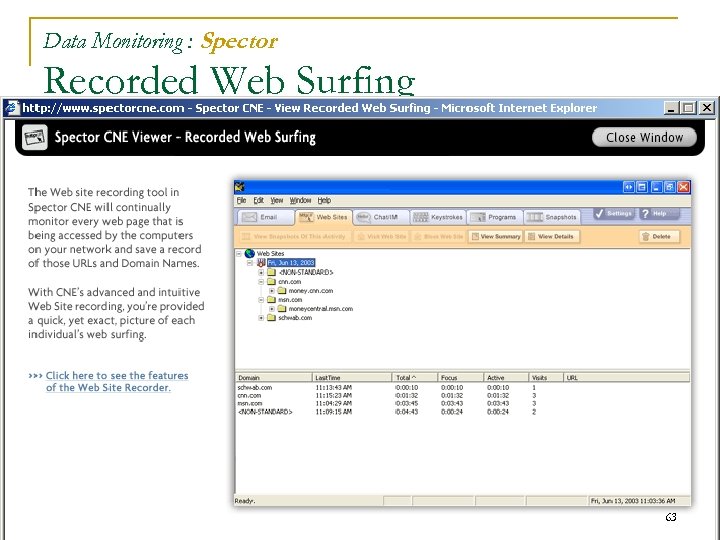Click the View Snapshots Of This Activity button
Image resolution: width=720 pixels, height=540 pixels.
pos(294,236)
